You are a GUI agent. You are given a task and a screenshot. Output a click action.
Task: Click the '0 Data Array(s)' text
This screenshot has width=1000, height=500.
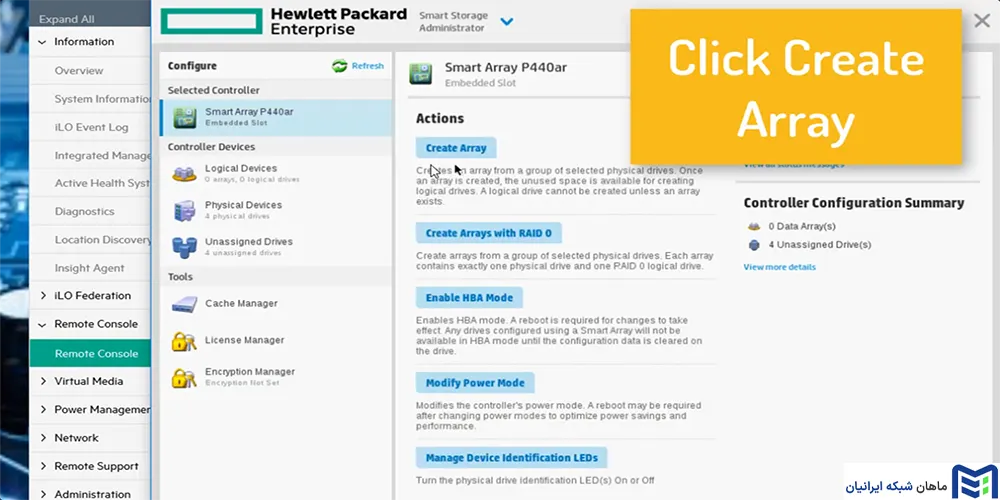802,226
